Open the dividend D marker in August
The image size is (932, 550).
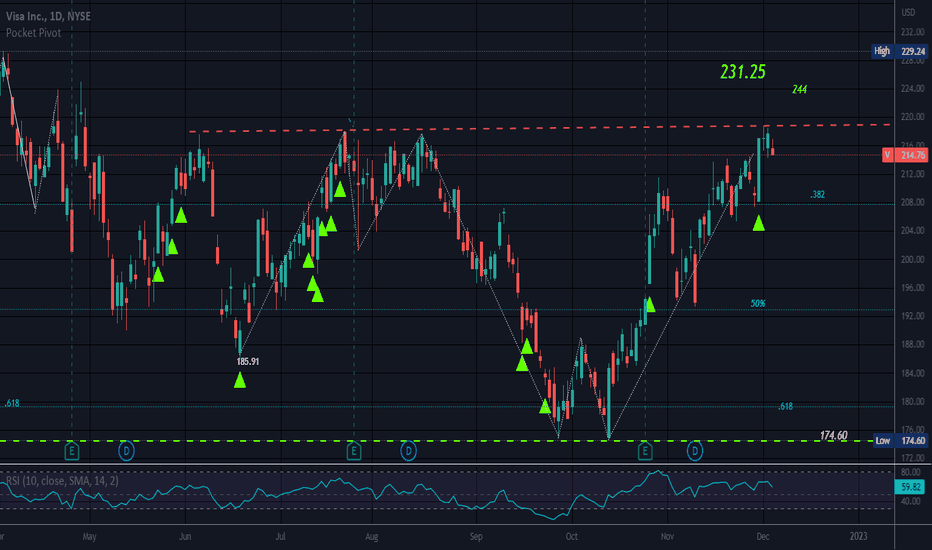click(x=408, y=451)
